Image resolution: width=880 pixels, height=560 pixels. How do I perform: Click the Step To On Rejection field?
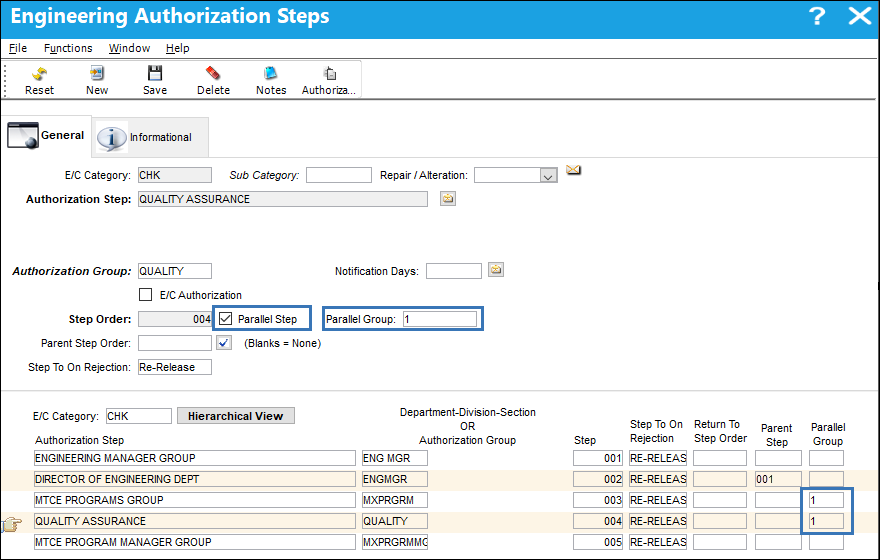tap(175, 367)
